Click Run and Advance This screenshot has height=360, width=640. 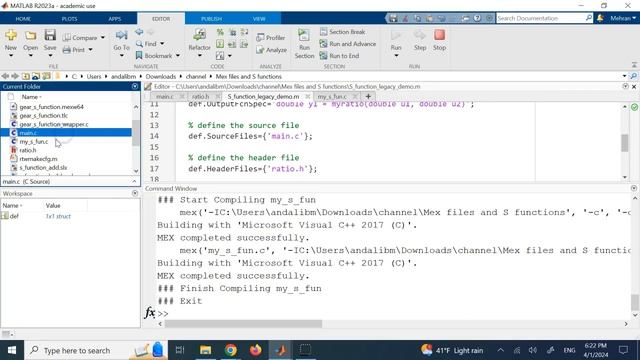tap(348, 44)
